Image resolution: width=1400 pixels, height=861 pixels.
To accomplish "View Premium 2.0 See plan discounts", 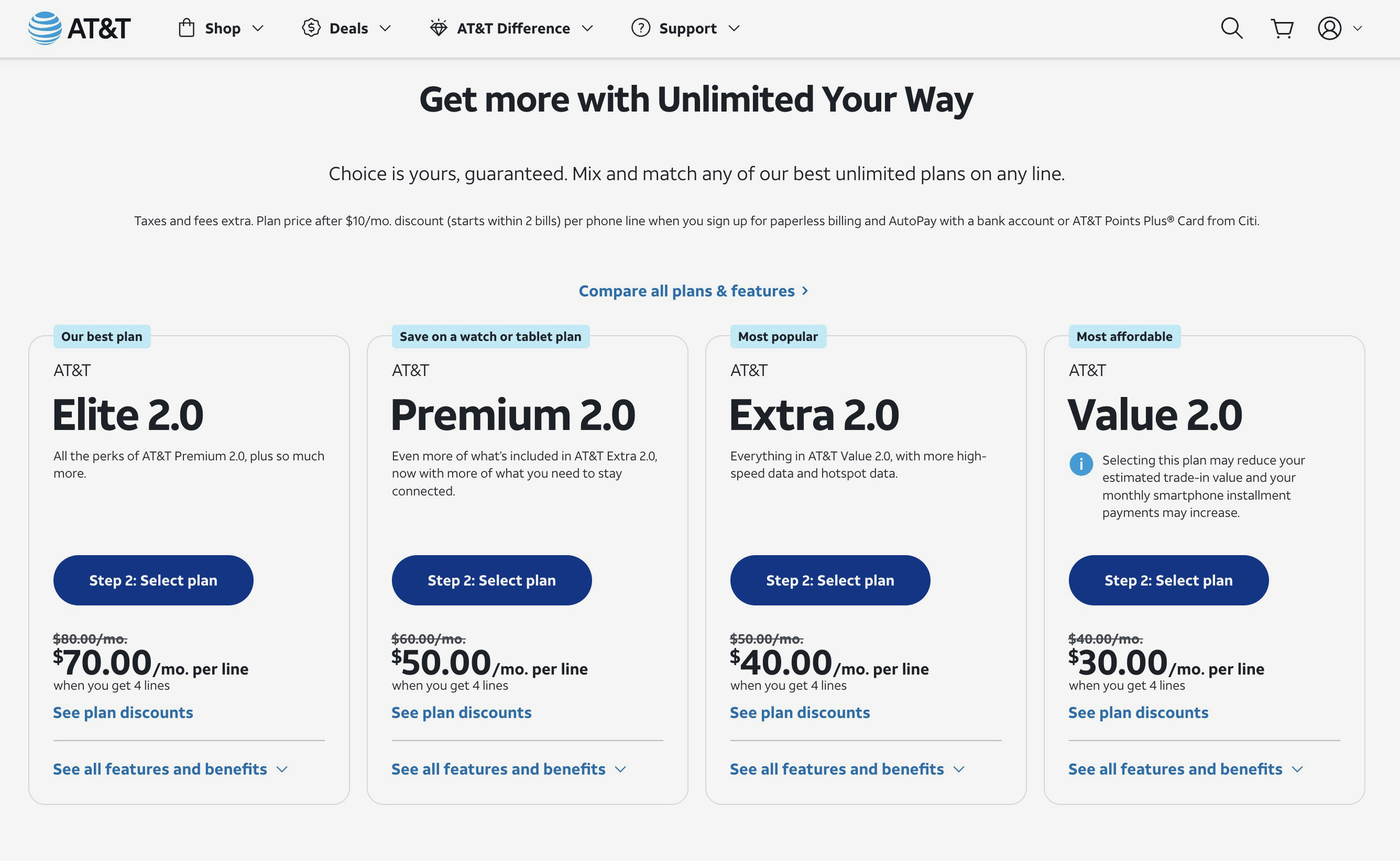I will click(x=462, y=712).
